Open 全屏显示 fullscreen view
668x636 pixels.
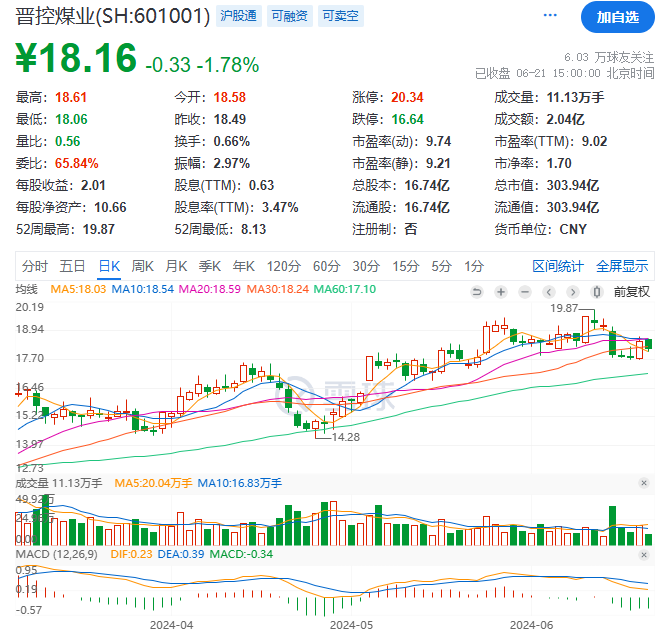point(622,266)
